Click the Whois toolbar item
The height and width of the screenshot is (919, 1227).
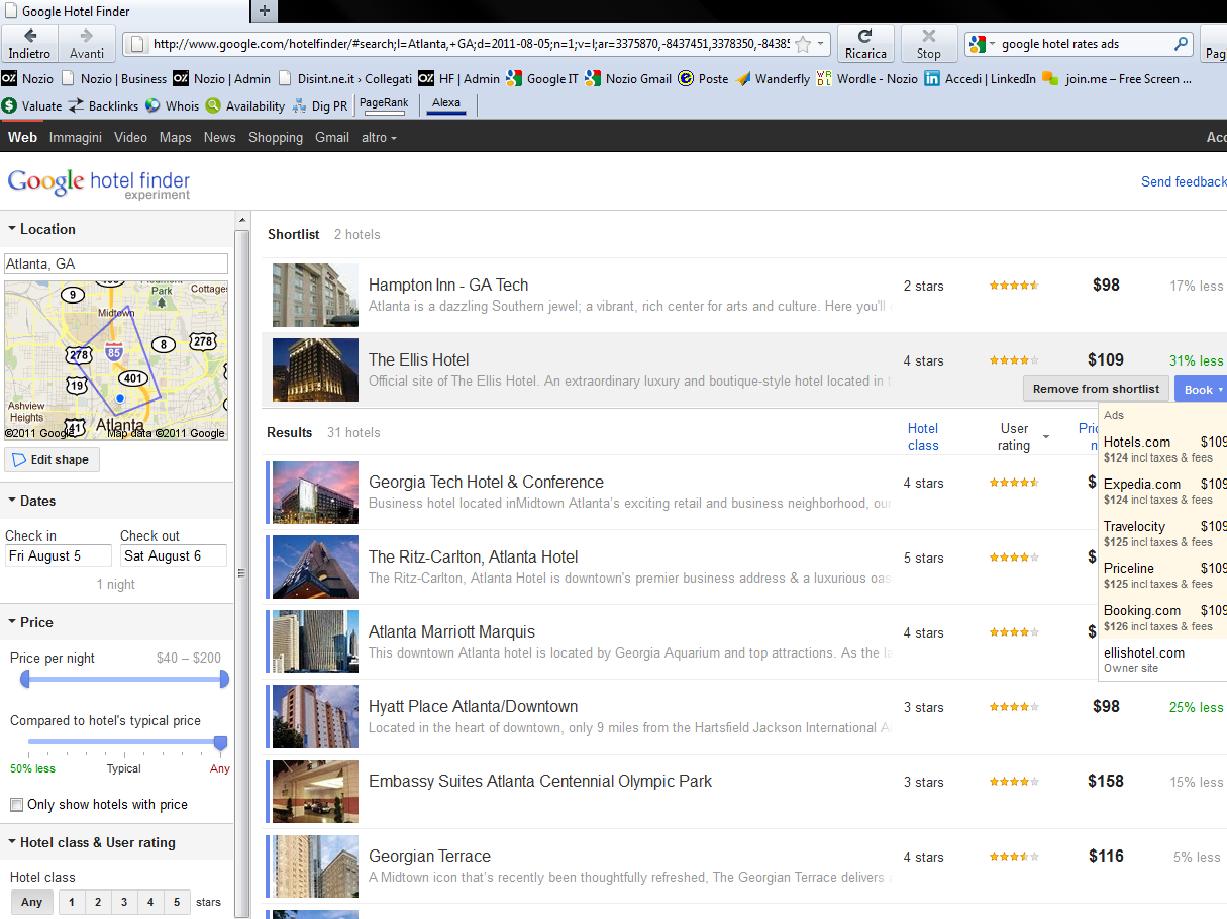[x=172, y=105]
